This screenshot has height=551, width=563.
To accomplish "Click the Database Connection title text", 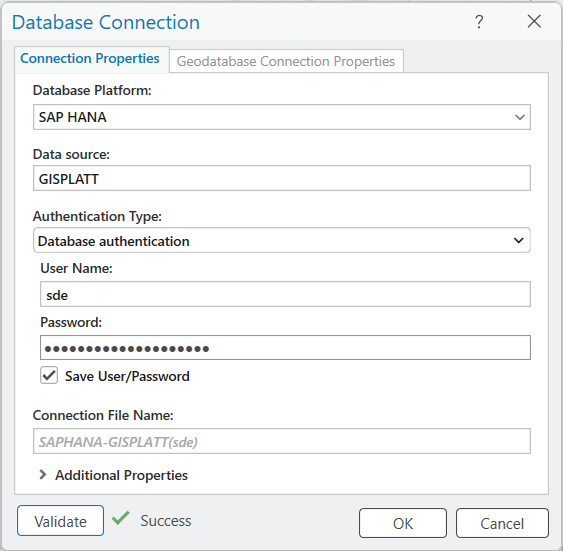I will coord(106,22).
